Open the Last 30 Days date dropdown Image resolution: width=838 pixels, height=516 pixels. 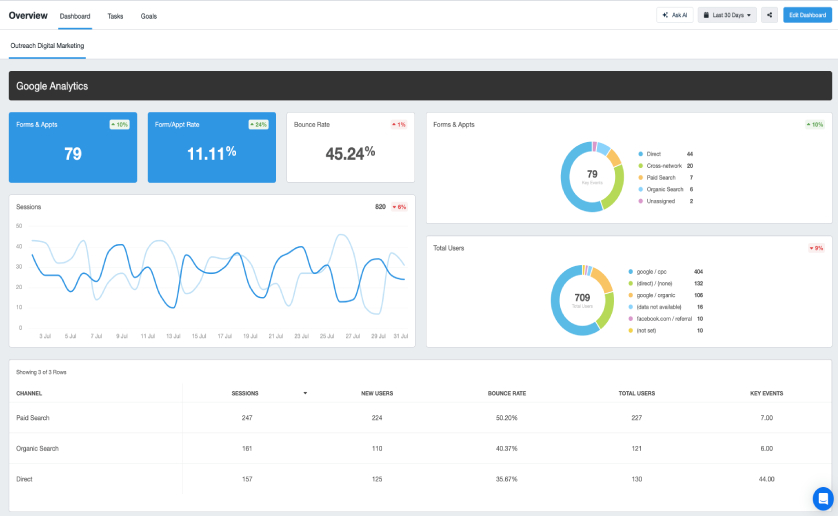pyautogui.click(x=729, y=15)
